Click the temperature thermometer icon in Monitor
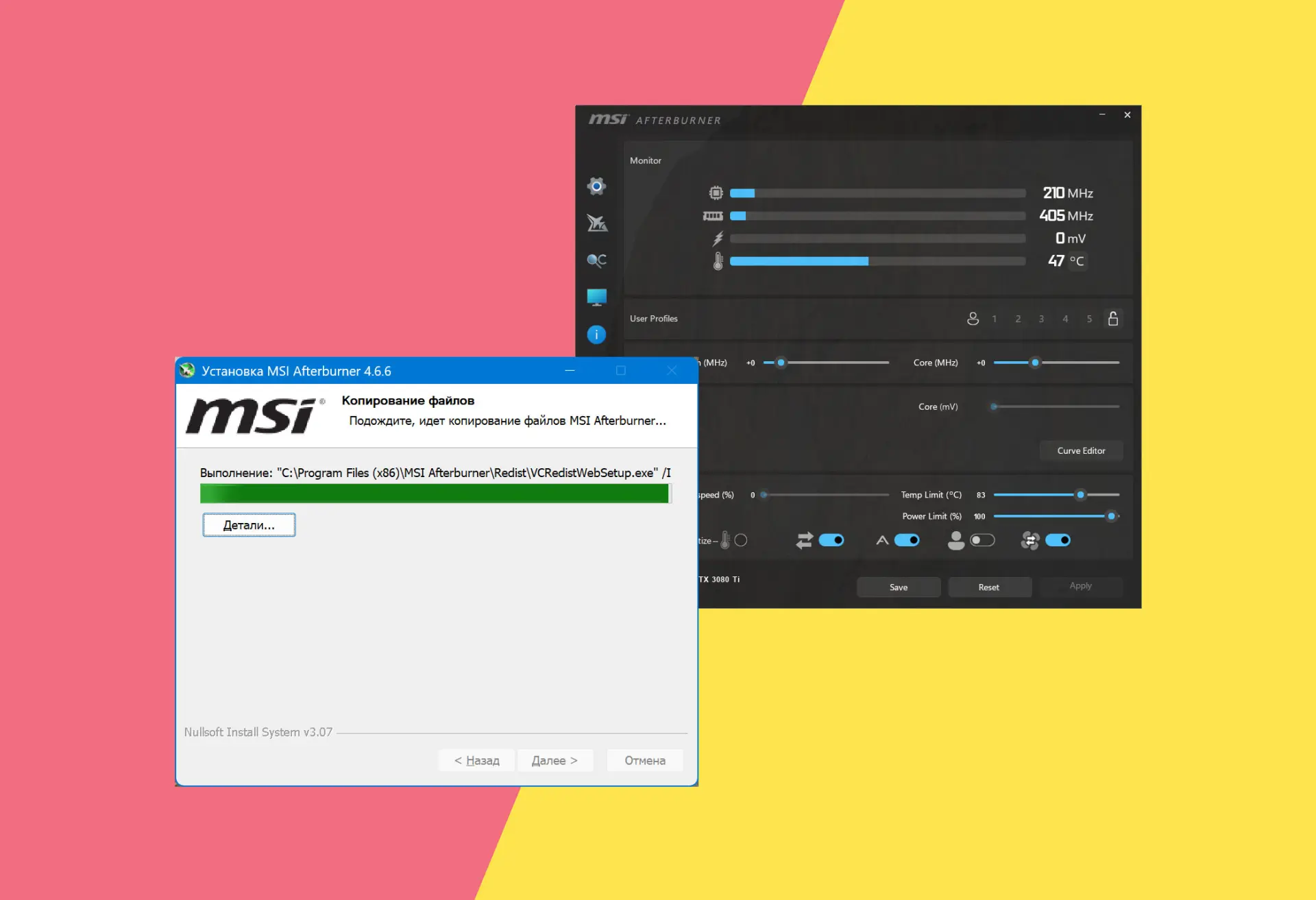The image size is (1316, 900). coord(718,261)
